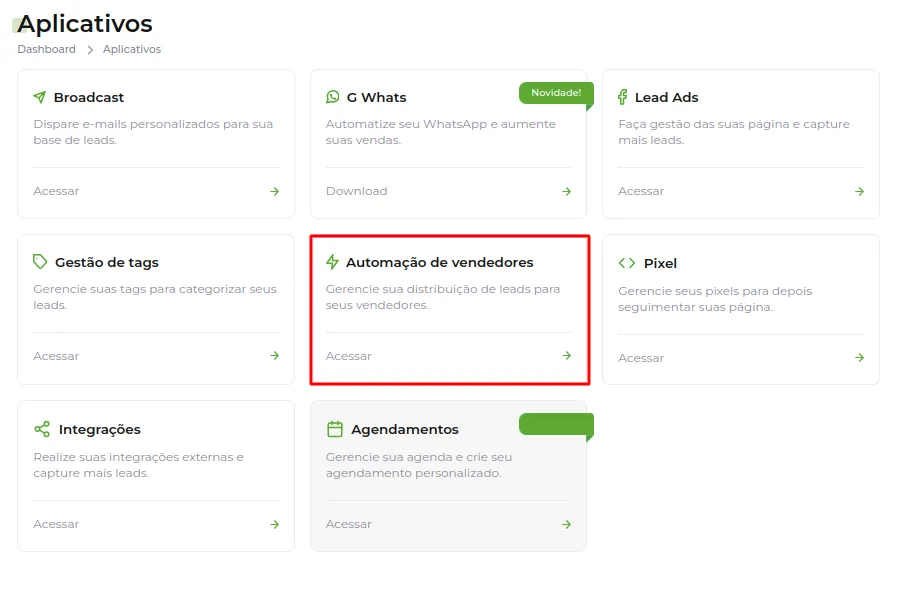
Task: Click the Lead Ads card title
Action: coord(667,97)
